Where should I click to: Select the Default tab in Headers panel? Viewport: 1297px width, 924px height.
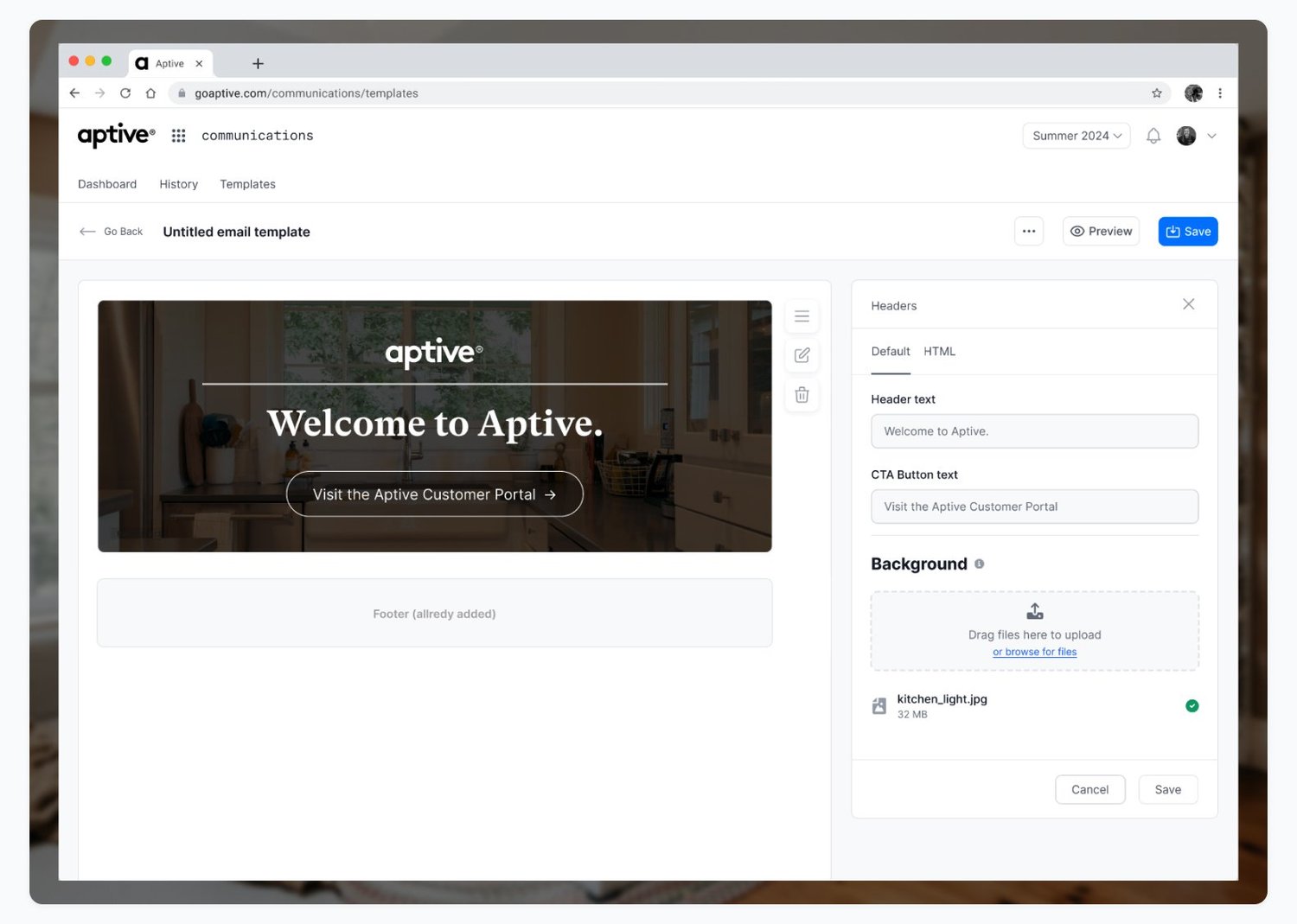[x=891, y=352]
